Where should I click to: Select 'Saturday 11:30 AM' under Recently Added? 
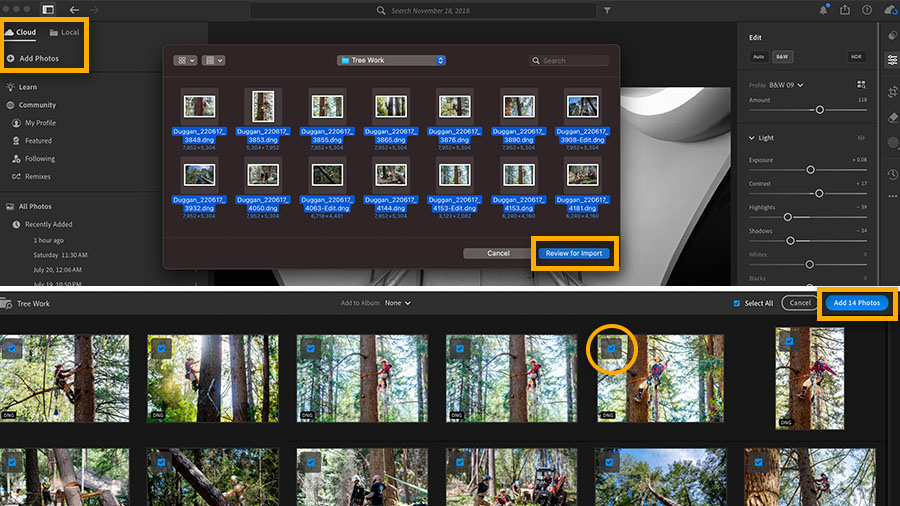point(60,255)
